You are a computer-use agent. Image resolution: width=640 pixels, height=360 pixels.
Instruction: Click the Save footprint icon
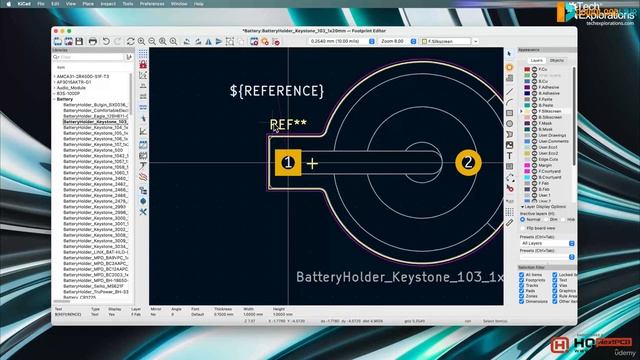pyautogui.click(x=79, y=41)
